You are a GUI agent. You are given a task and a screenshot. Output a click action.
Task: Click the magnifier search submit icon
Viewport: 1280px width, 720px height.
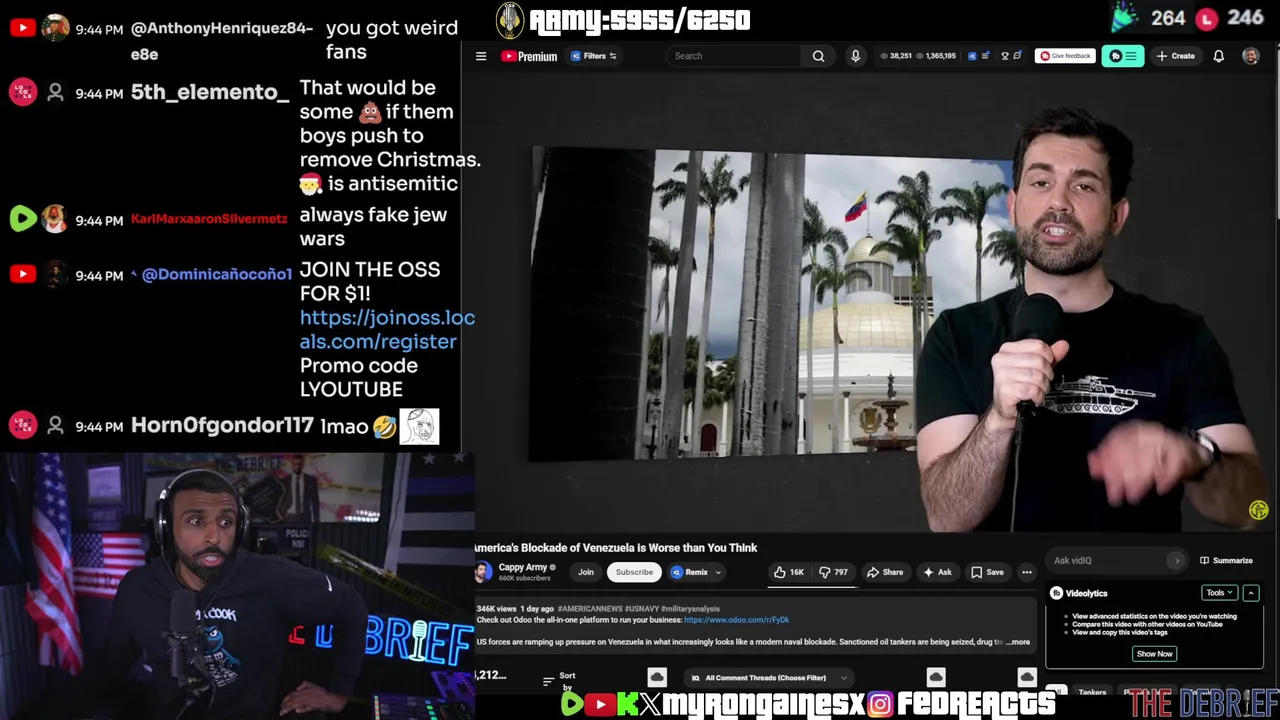coord(818,56)
